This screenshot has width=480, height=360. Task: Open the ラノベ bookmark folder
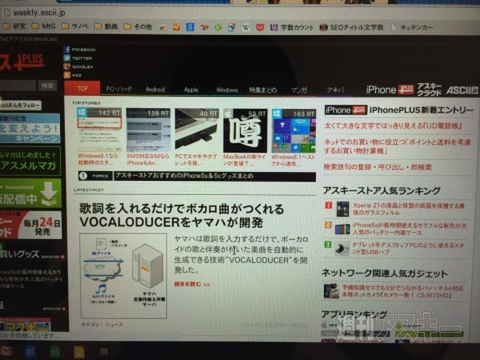pos(75,26)
